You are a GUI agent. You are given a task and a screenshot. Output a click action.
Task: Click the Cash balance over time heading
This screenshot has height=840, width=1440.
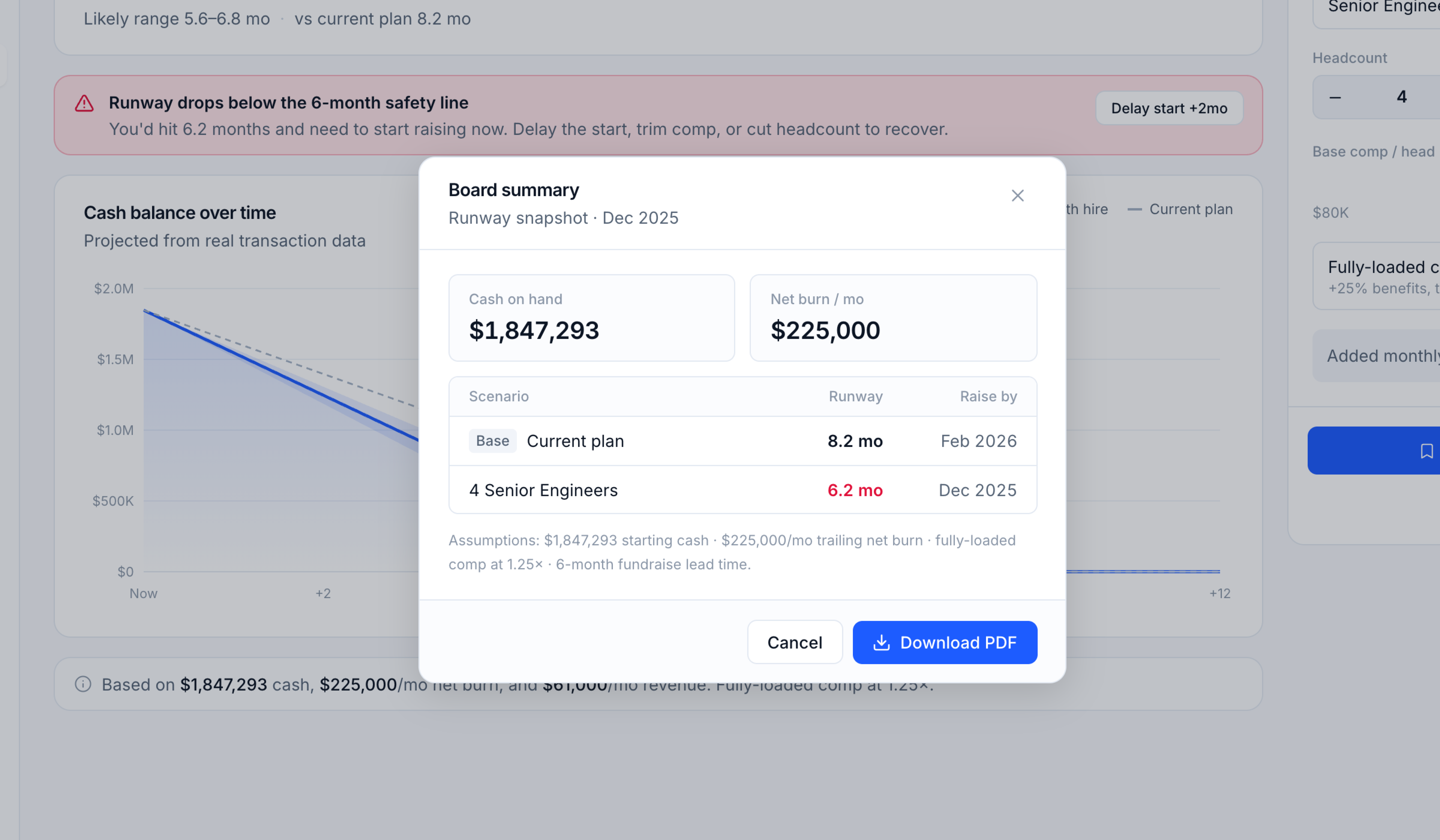[179, 213]
